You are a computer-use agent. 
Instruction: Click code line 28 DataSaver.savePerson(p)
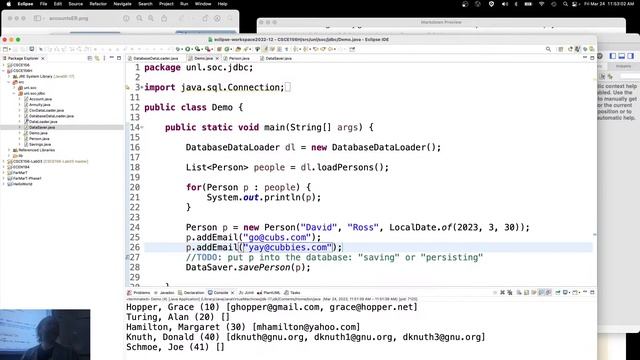click(248, 267)
